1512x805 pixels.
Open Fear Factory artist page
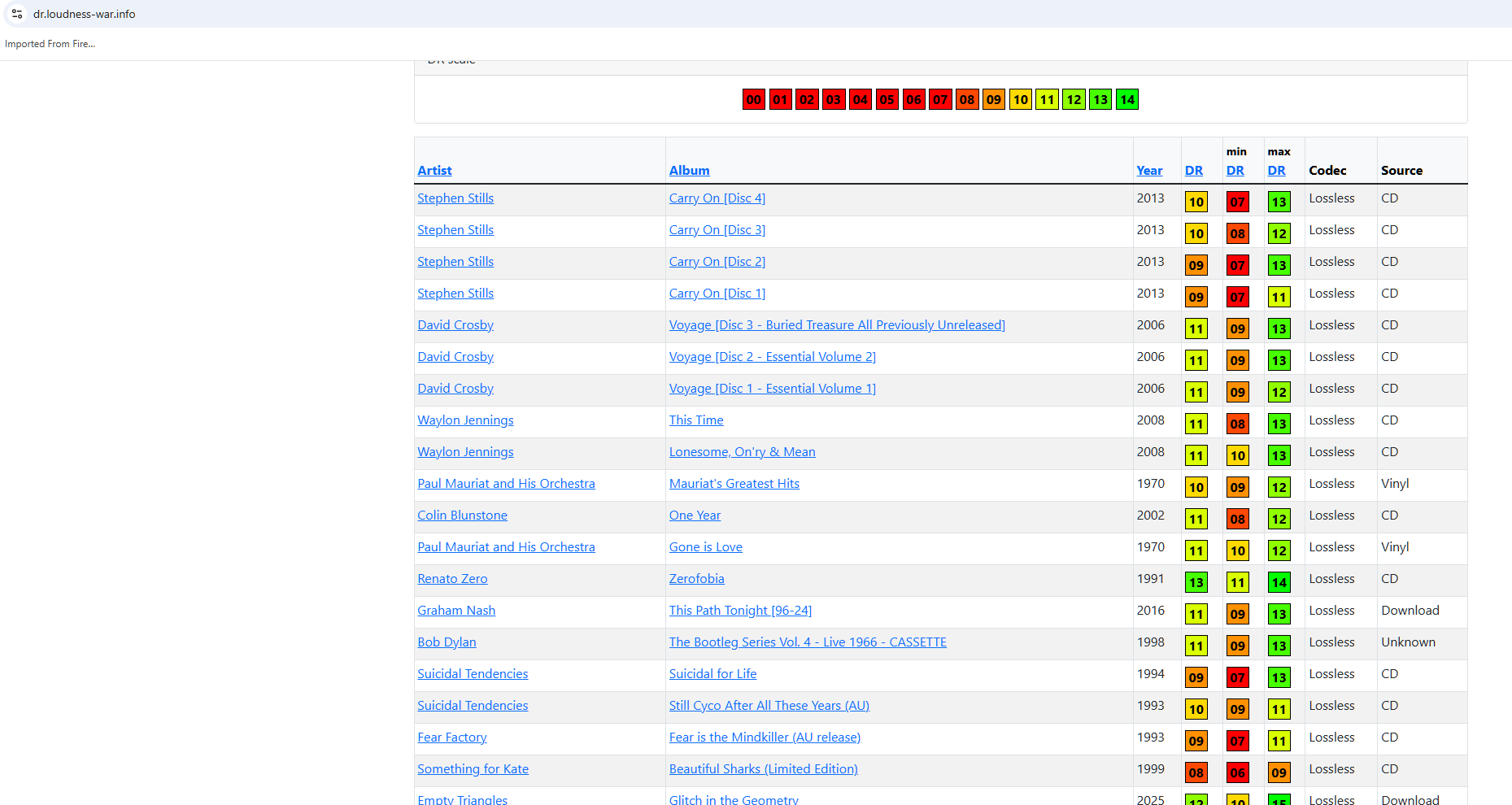coord(451,738)
